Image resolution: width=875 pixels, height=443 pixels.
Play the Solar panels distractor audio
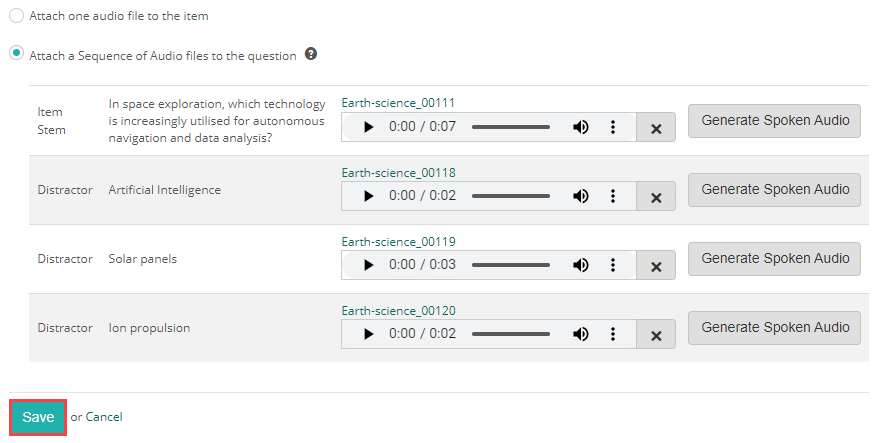pos(369,265)
